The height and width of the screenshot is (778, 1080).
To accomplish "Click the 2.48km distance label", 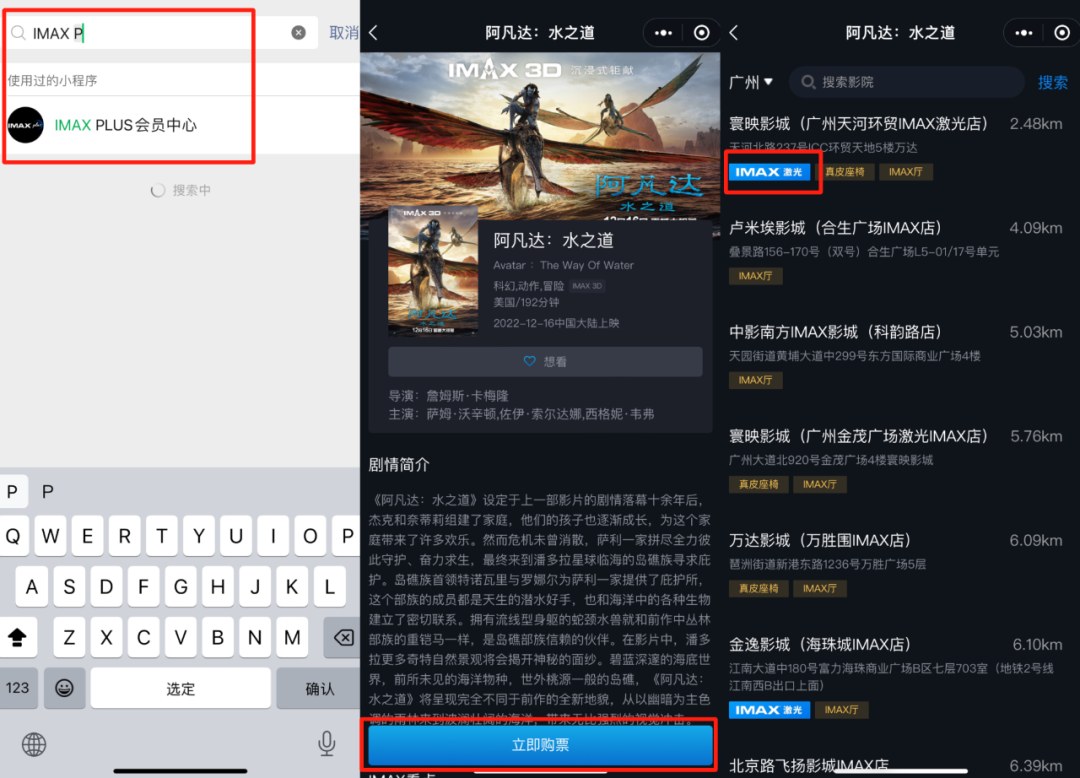I will click(x=1036, y=124).
